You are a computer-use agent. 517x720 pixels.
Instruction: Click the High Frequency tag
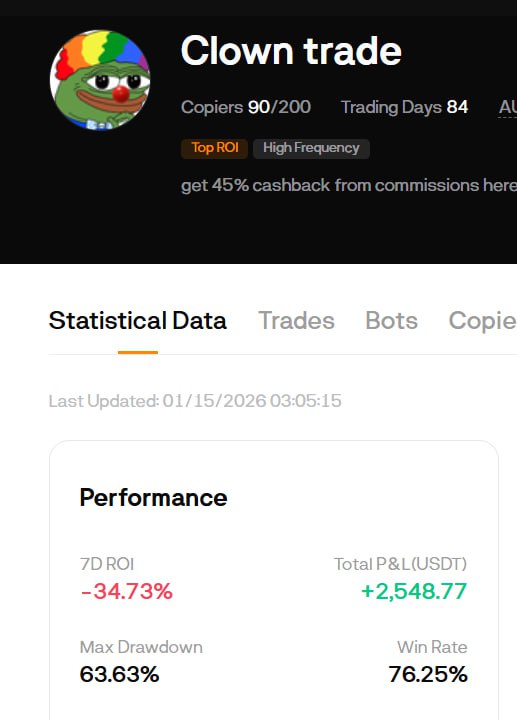[311, 148]
